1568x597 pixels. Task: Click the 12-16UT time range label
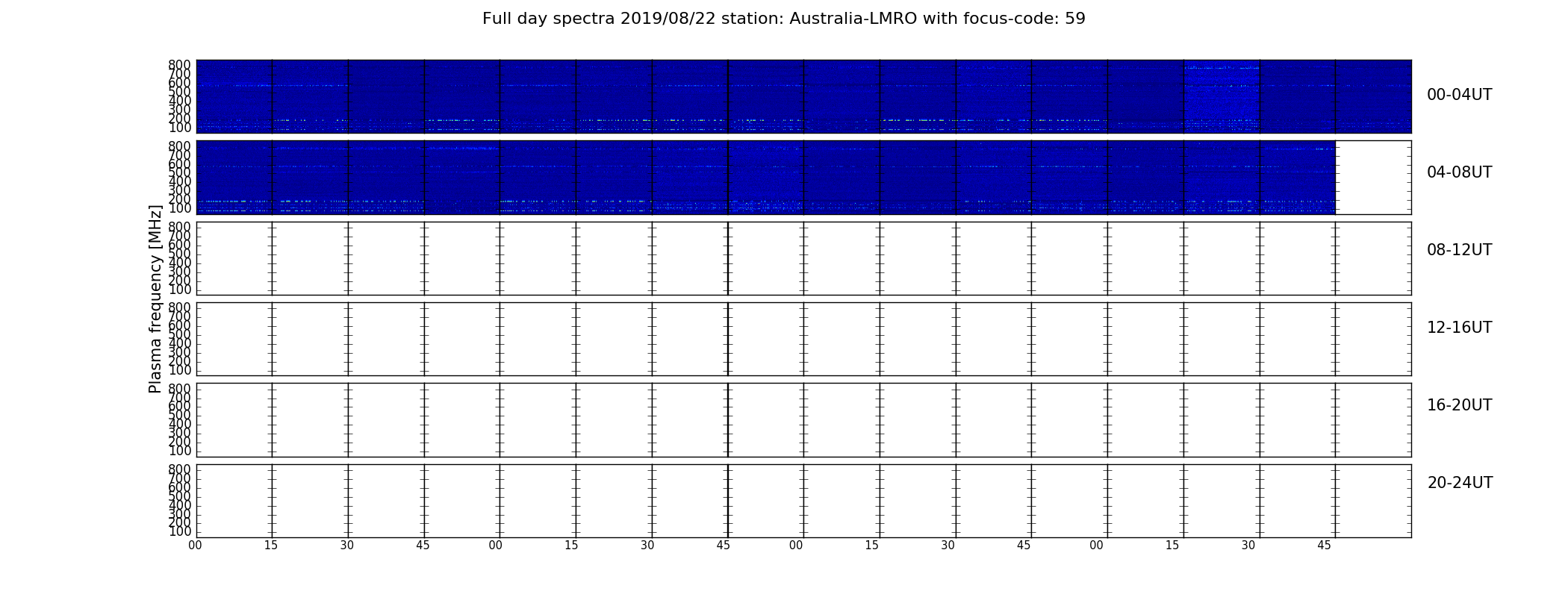1459,328
